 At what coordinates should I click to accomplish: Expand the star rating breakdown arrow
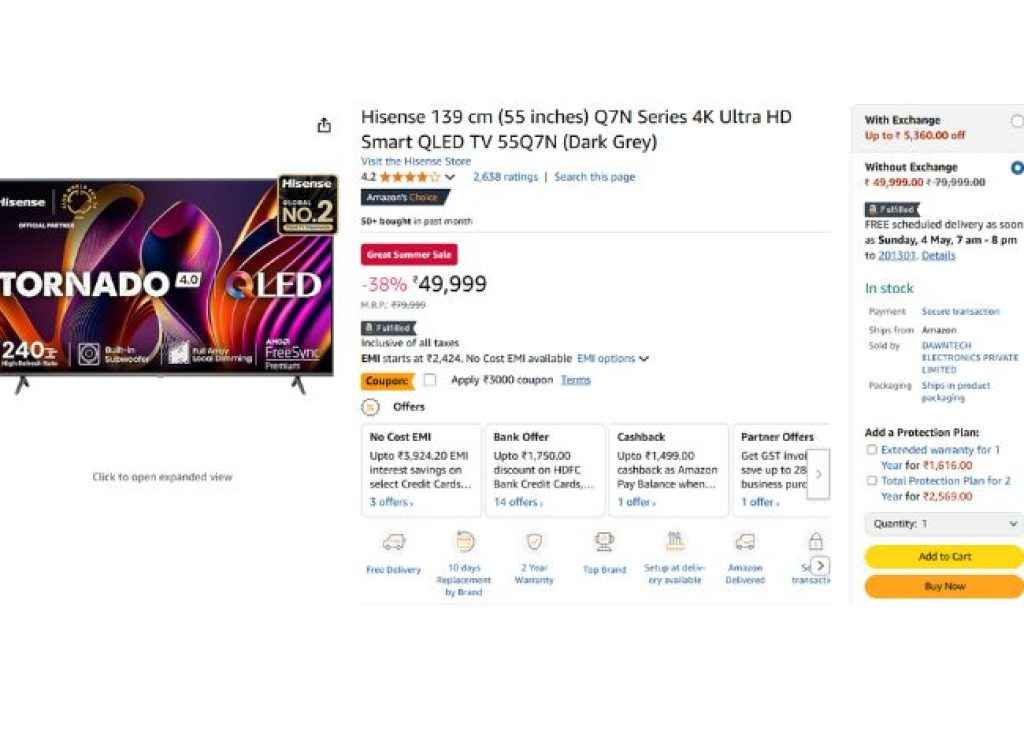(x=450, y=178)
